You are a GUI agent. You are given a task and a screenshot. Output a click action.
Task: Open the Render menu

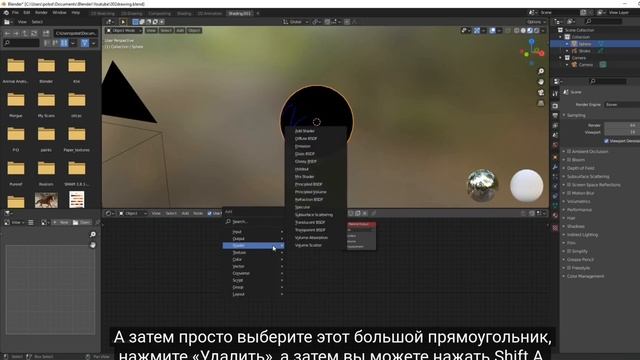click(x=41, y=13)
